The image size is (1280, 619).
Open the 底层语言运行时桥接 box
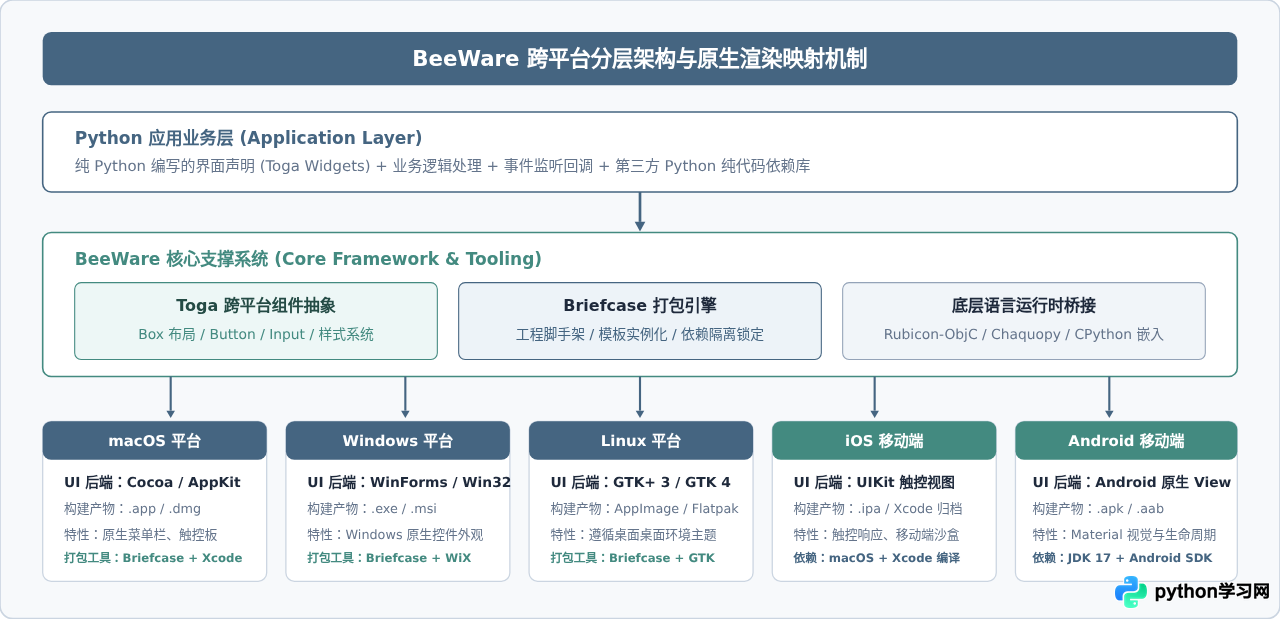(x=1024, y=321)
